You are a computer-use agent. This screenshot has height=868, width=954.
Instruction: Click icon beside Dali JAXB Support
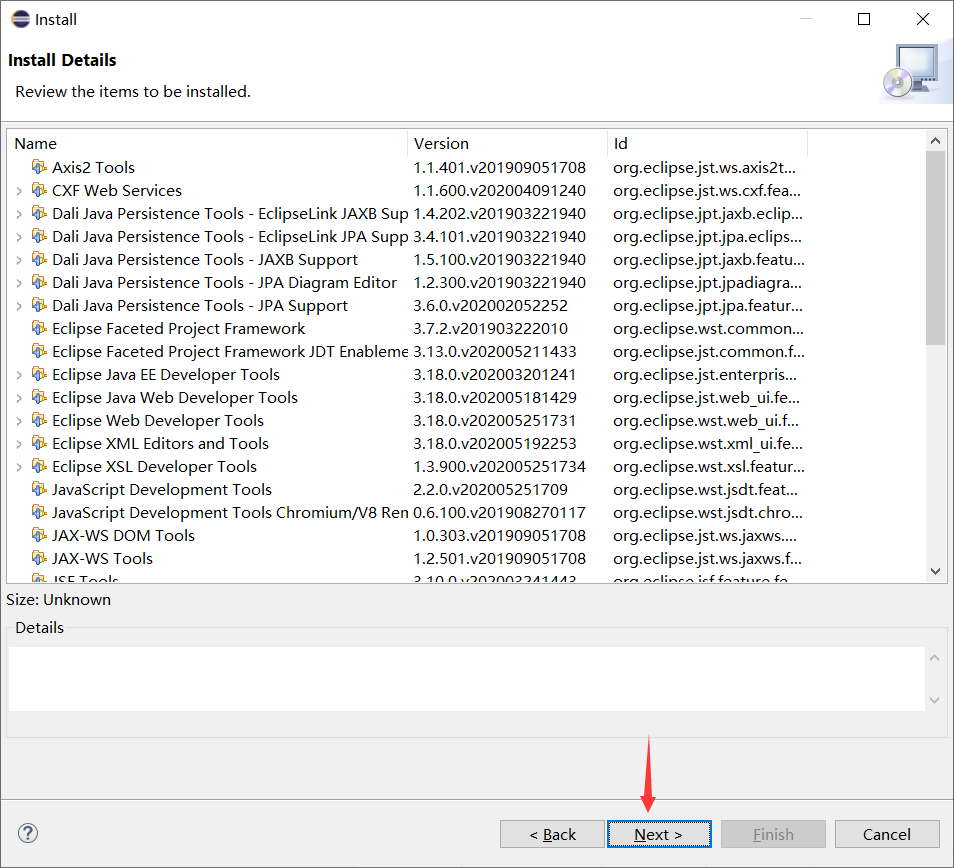(39, 259)
